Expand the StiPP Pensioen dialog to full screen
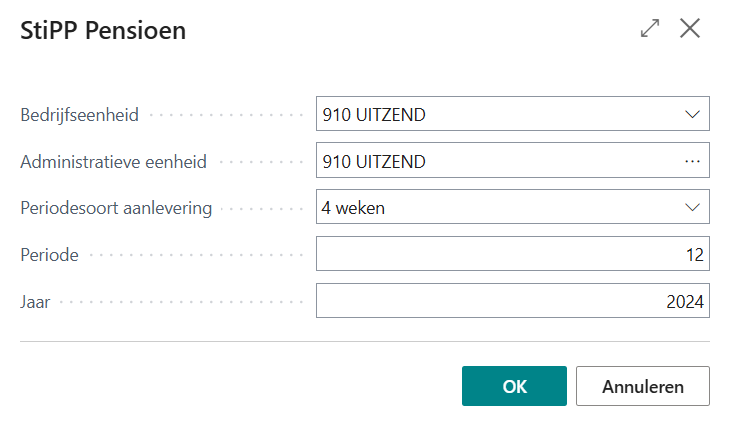The height and width of the screenshot is (422, 729). [x=650, y=29]
